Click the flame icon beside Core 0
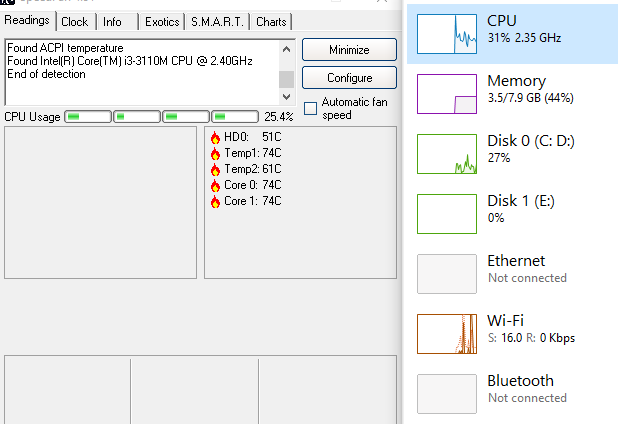The image size is (620, 424). [215, 186]
